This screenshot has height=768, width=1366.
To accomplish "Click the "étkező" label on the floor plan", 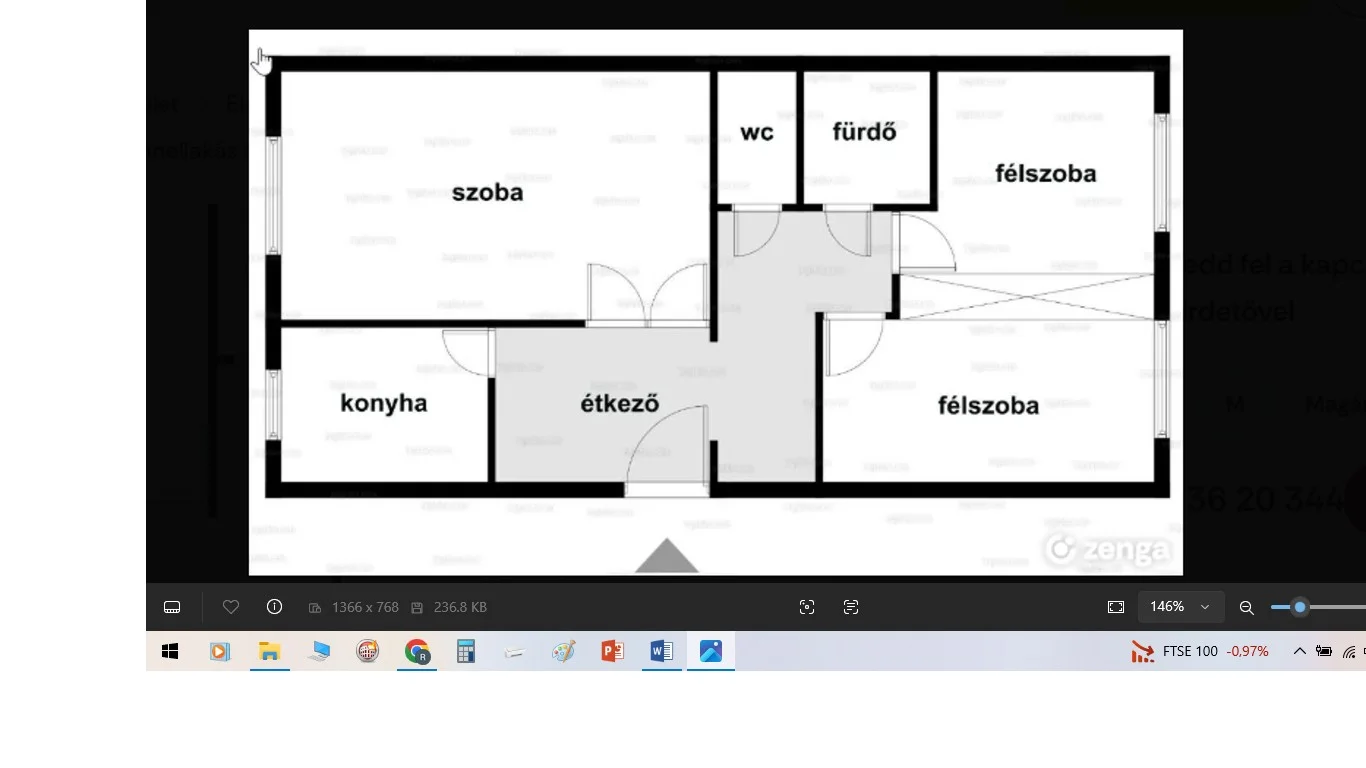I will (x=620, y=403).
